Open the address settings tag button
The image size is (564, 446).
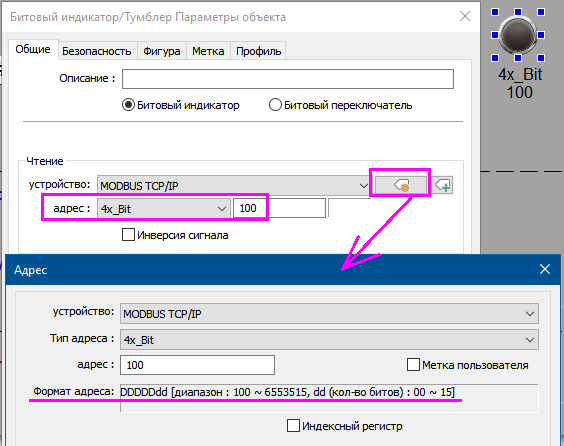point(401,186)
